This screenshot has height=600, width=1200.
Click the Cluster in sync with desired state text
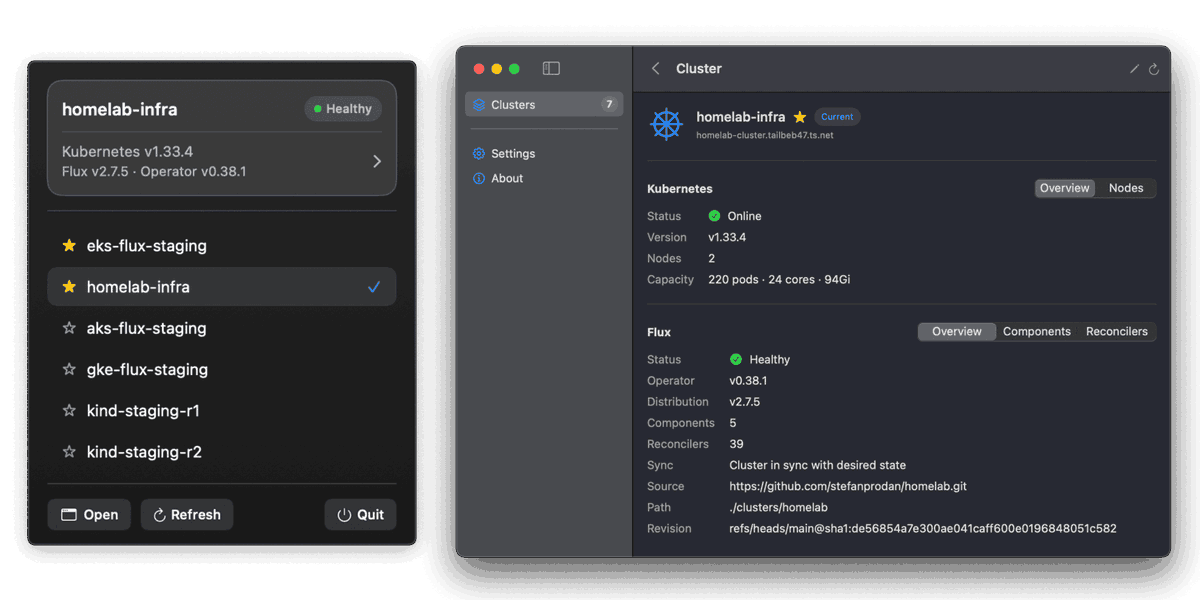tap(818, 465)
